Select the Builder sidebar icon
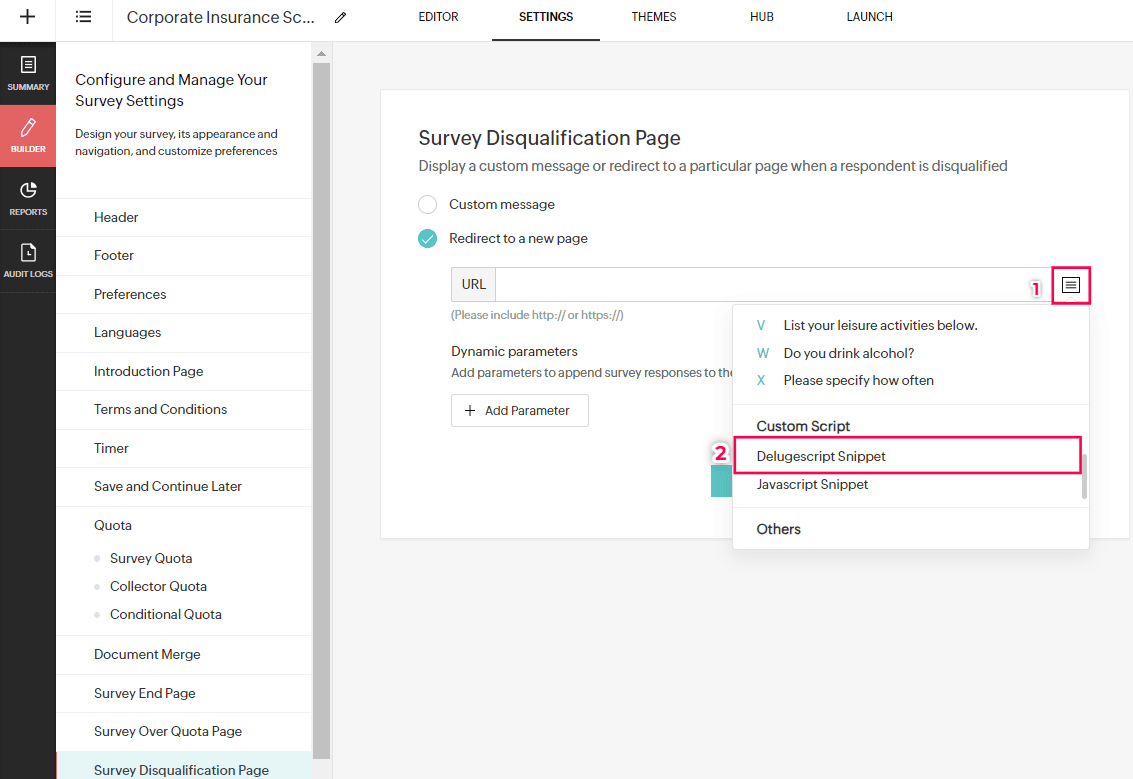The image size is (1133, 779). [x=28, y=135]
